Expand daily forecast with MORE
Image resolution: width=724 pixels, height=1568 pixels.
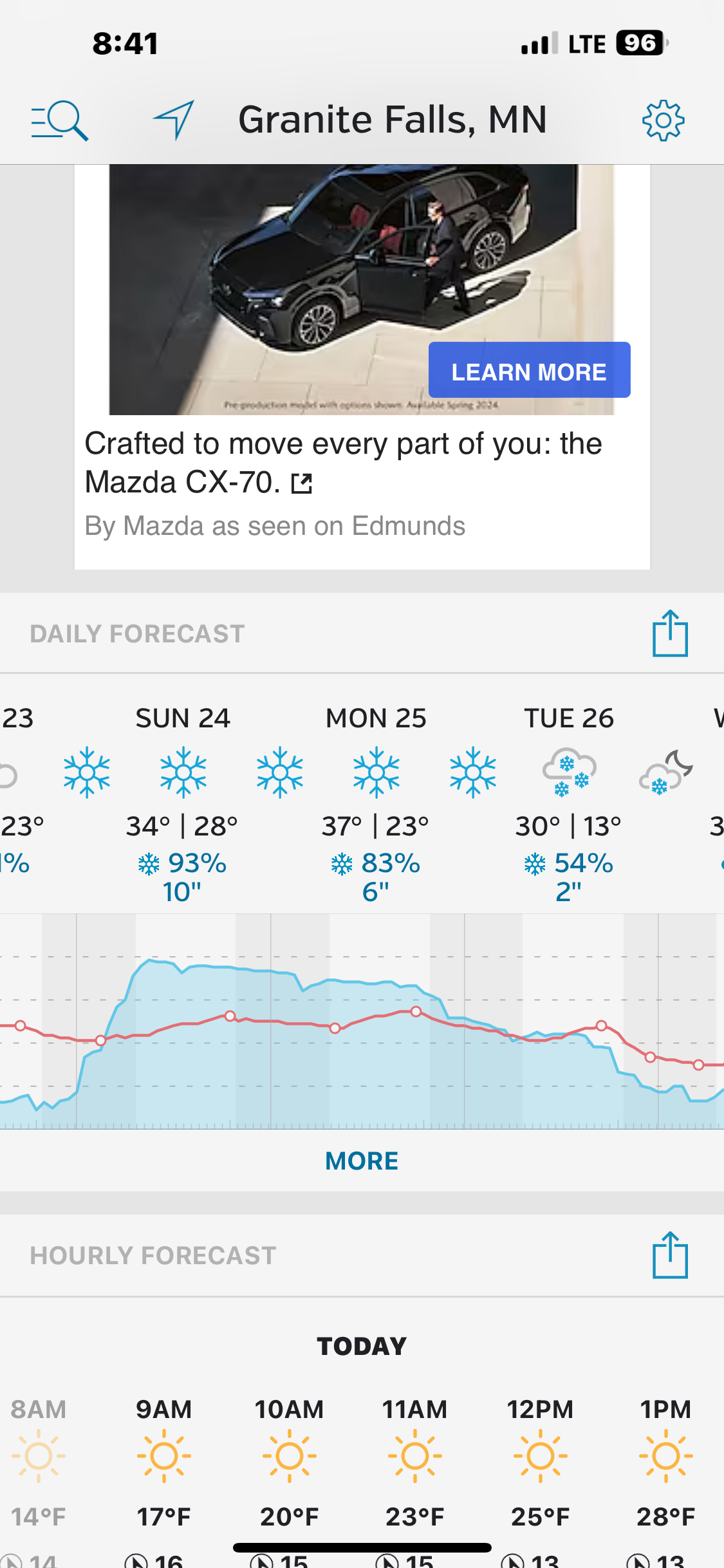(x=362, y=1161)
